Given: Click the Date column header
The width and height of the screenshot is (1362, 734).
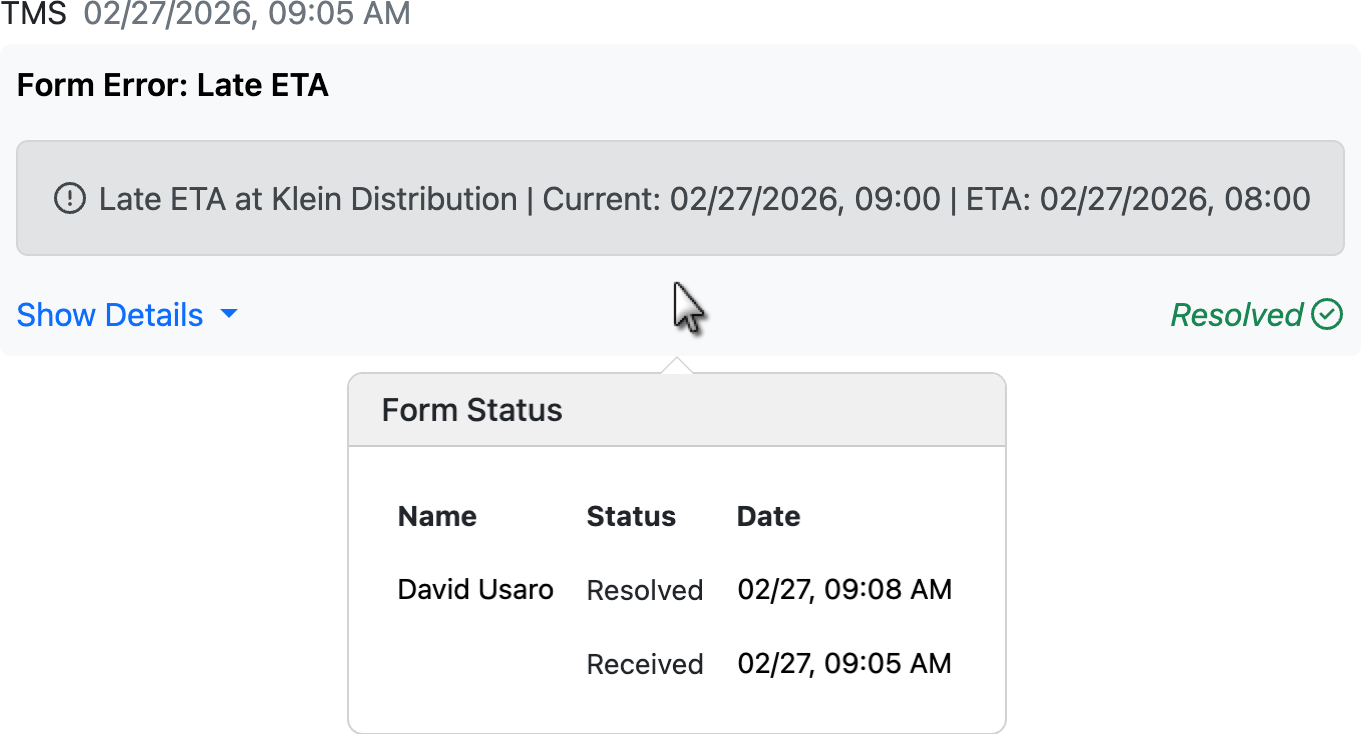Looking at the screenshot, I should [768, 516].
